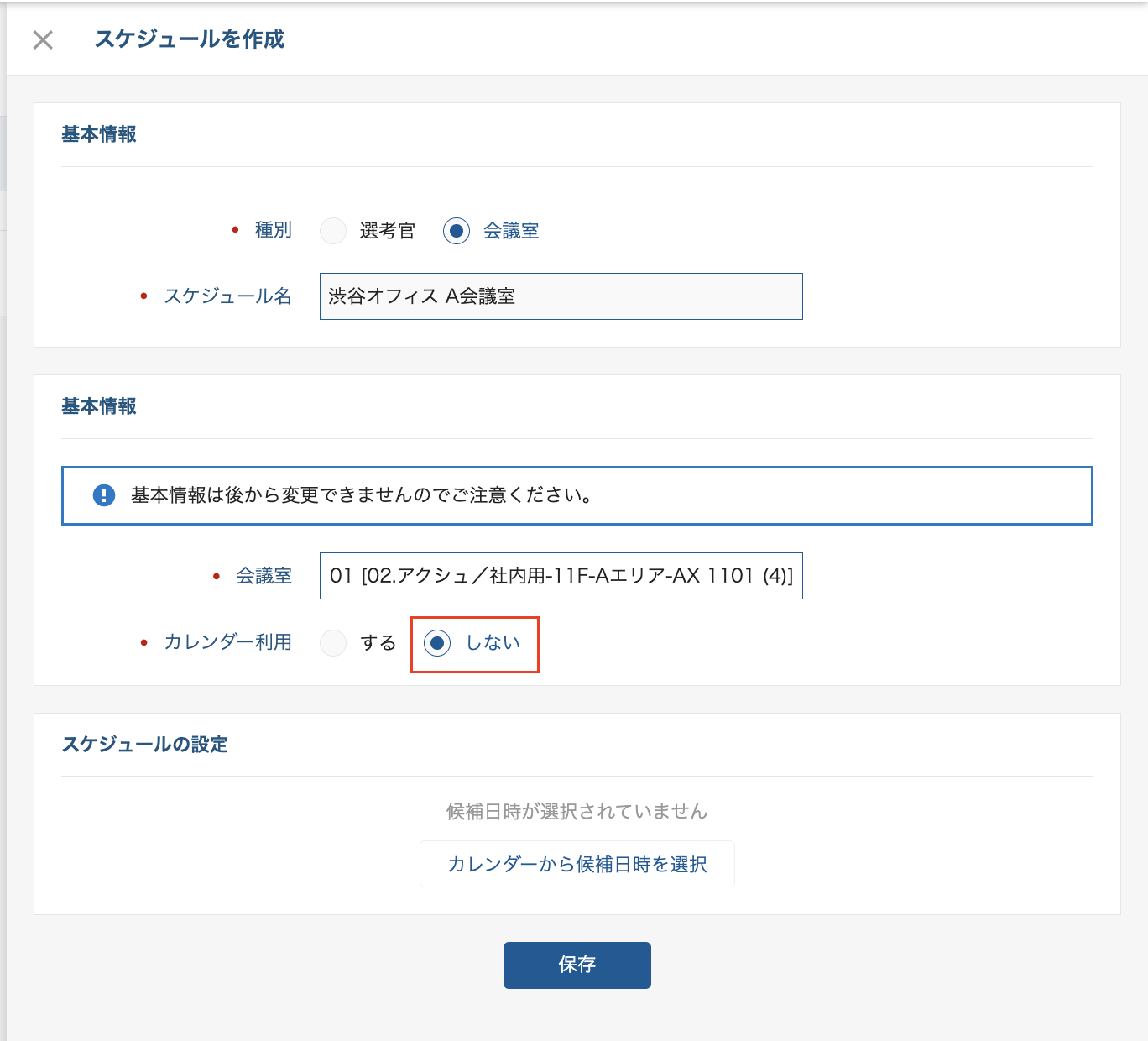Click the 基本情報 change warning message text

363,495
